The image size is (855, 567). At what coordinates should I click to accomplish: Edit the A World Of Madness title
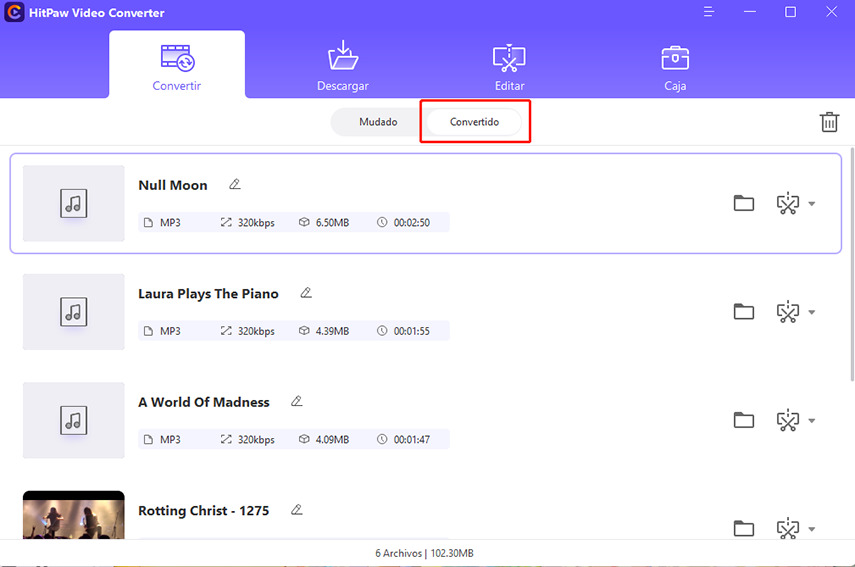tap(297, 401)
